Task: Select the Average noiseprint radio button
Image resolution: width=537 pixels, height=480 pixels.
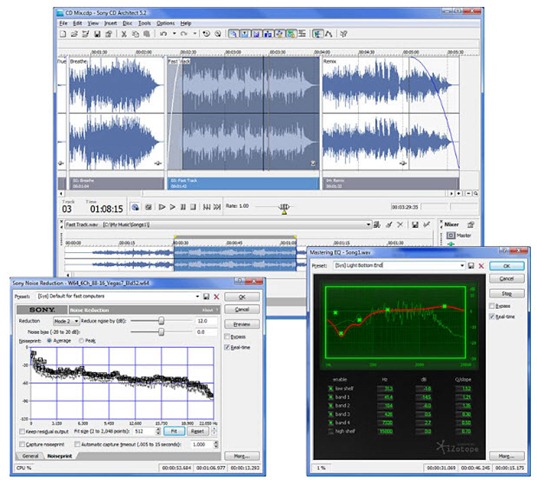Action: (50, 341)
